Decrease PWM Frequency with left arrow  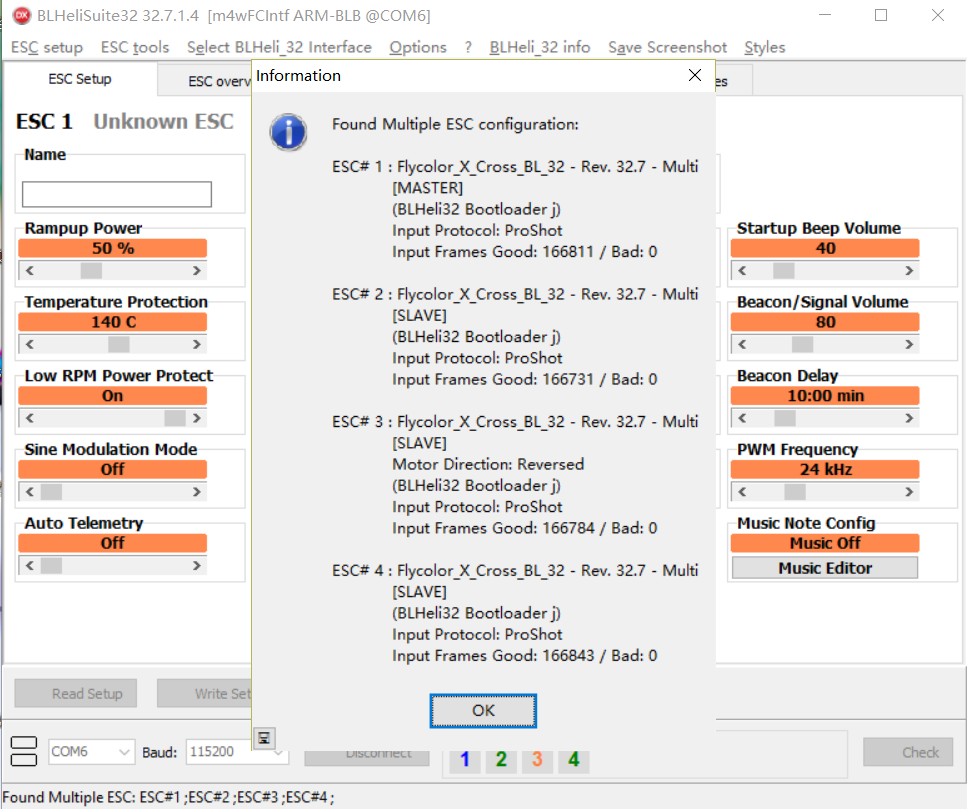[742, 491]
